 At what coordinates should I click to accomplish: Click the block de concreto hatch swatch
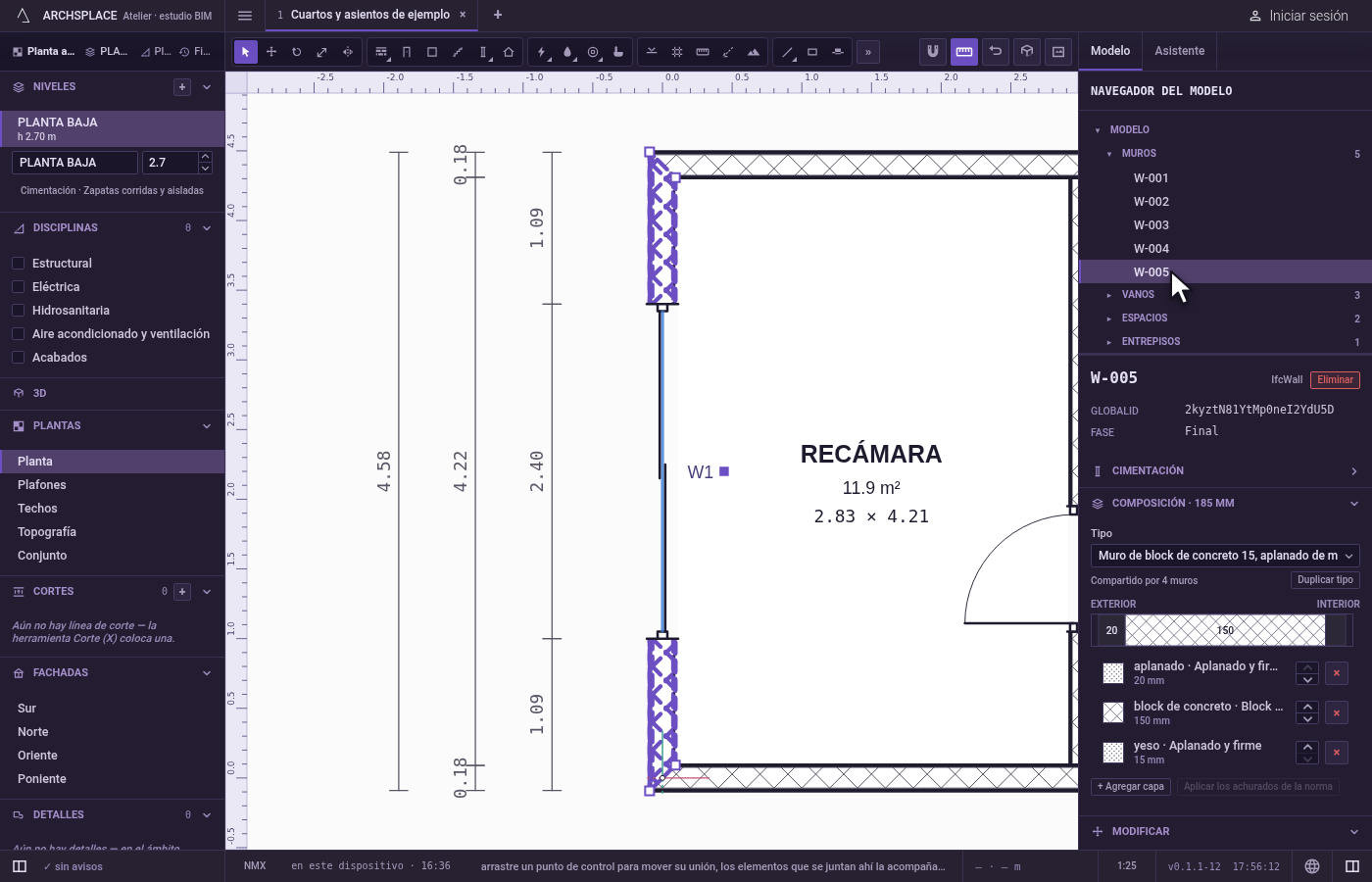click(1113, 712)
